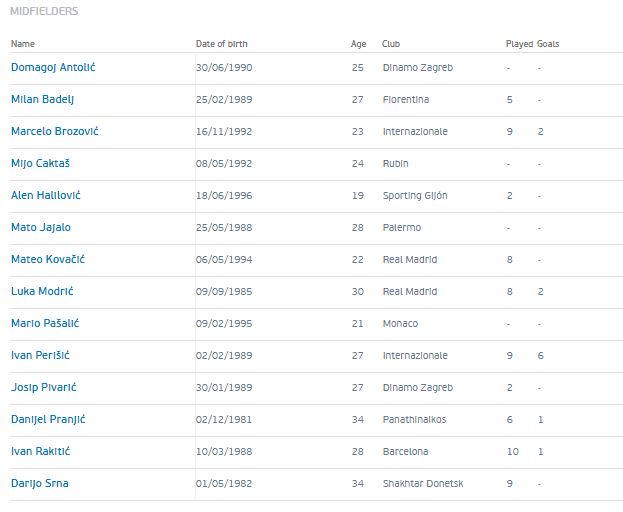Click Rubin club cell

(395, 163)
